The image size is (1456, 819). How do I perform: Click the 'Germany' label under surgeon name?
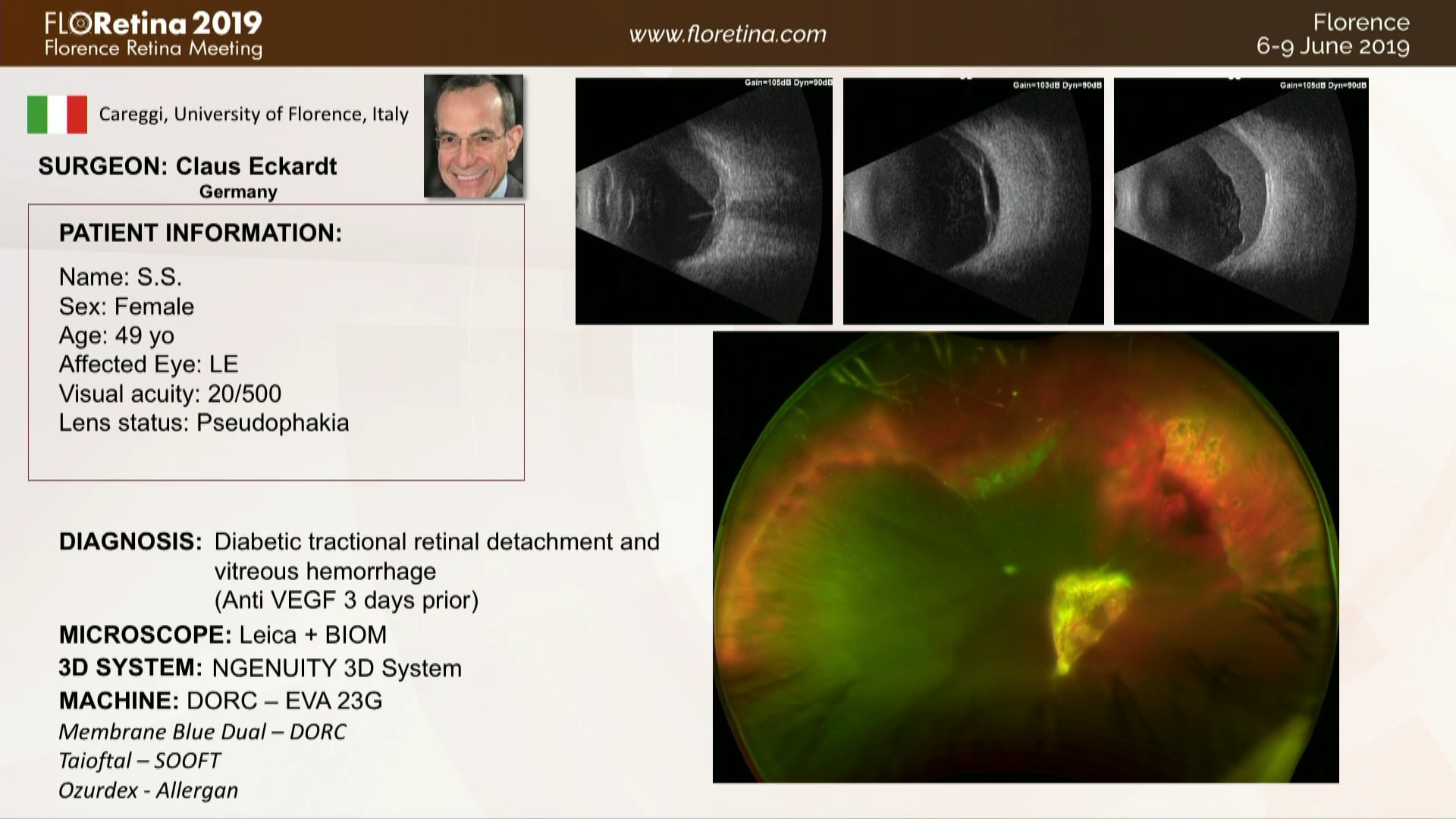click(238, 192)
